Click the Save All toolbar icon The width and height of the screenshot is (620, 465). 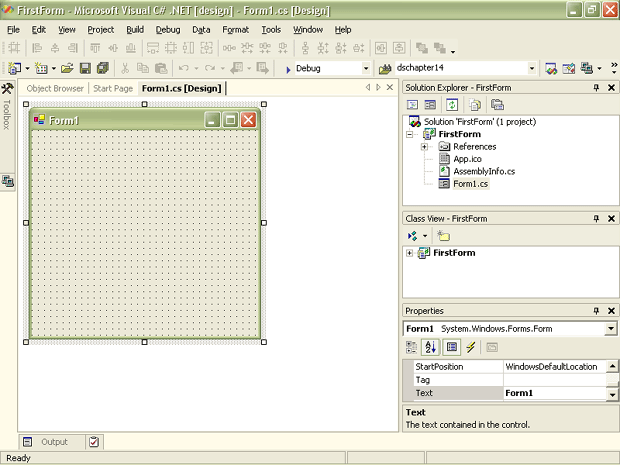[103, 68]
